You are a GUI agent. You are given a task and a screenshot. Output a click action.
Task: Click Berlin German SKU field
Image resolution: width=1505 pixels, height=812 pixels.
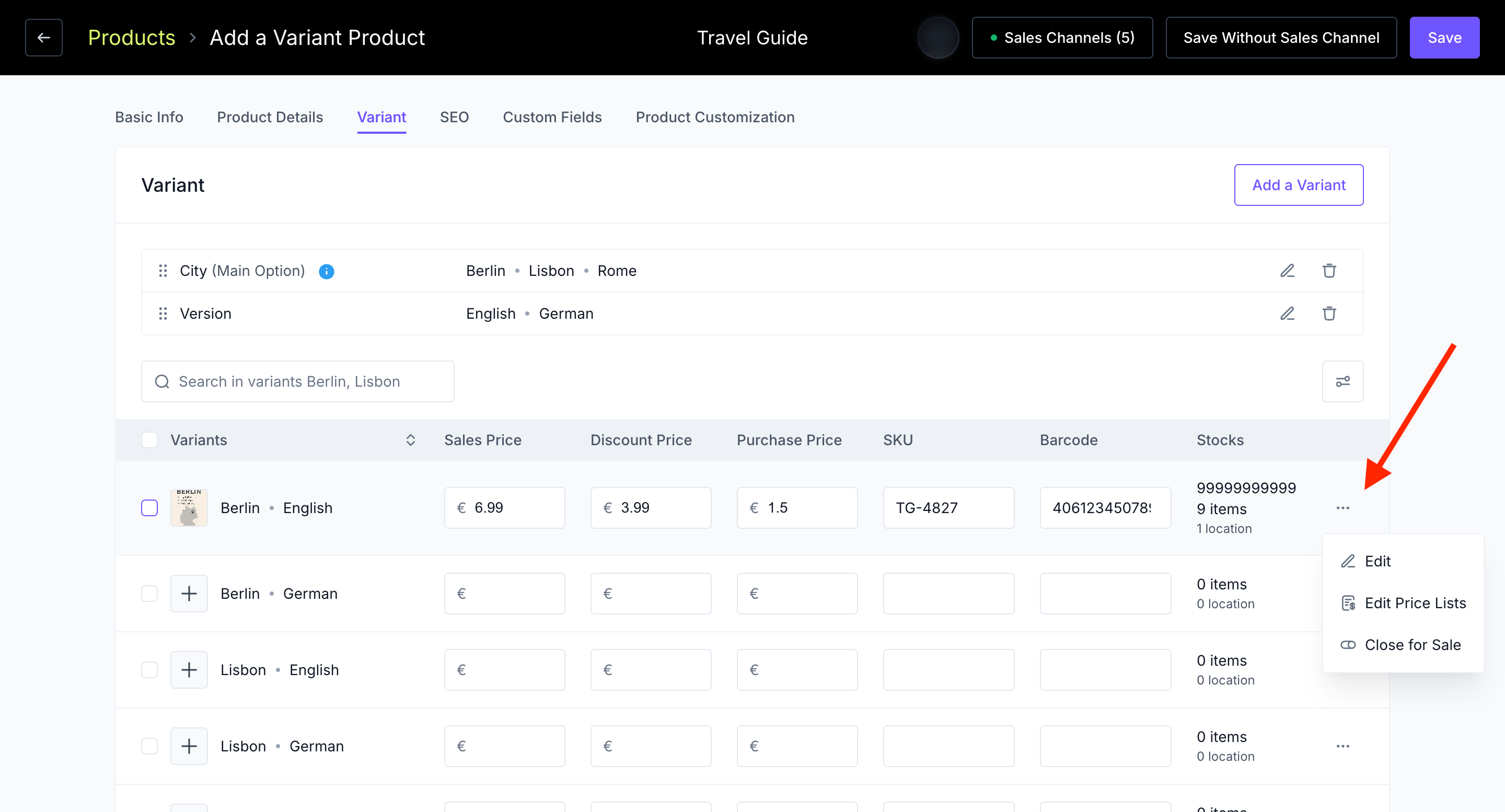948,594
